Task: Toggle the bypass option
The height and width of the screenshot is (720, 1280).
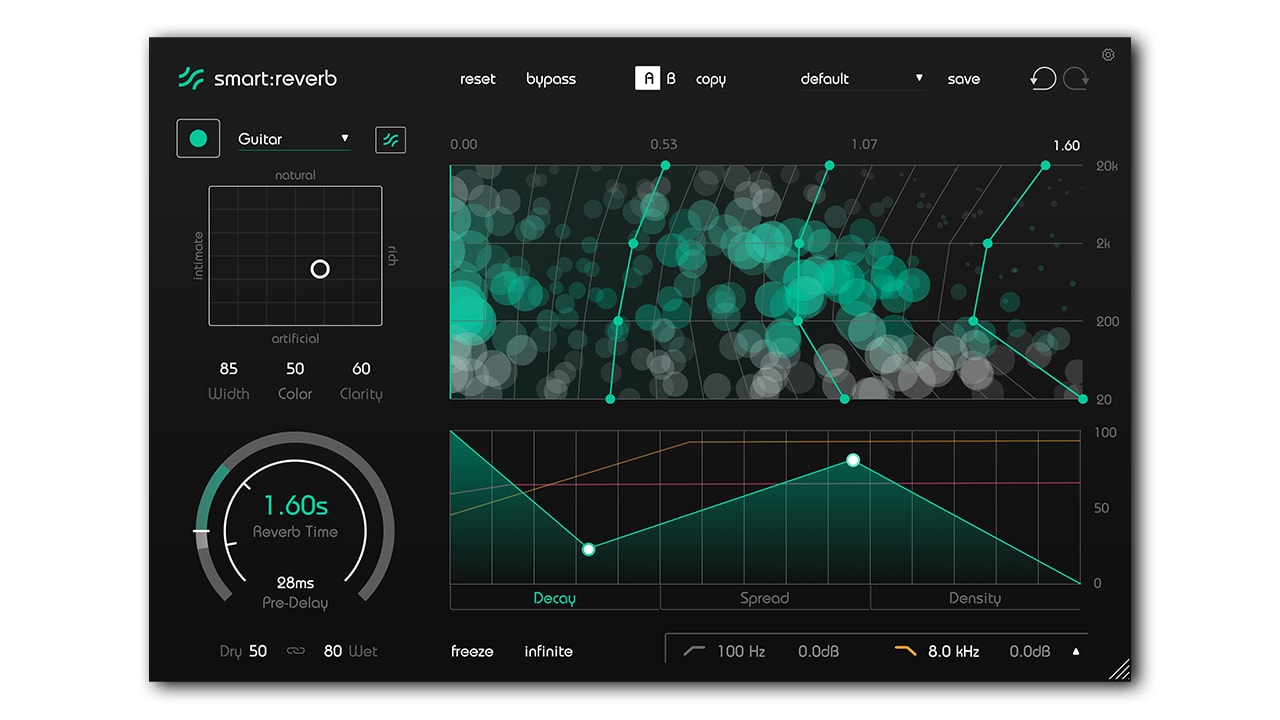Action: [x=551, y=79]
